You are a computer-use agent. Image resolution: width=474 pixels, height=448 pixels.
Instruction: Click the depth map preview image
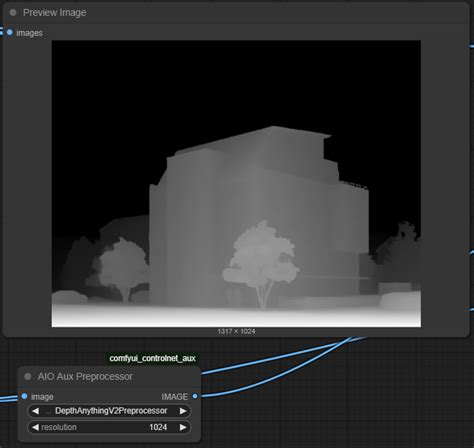236,184
